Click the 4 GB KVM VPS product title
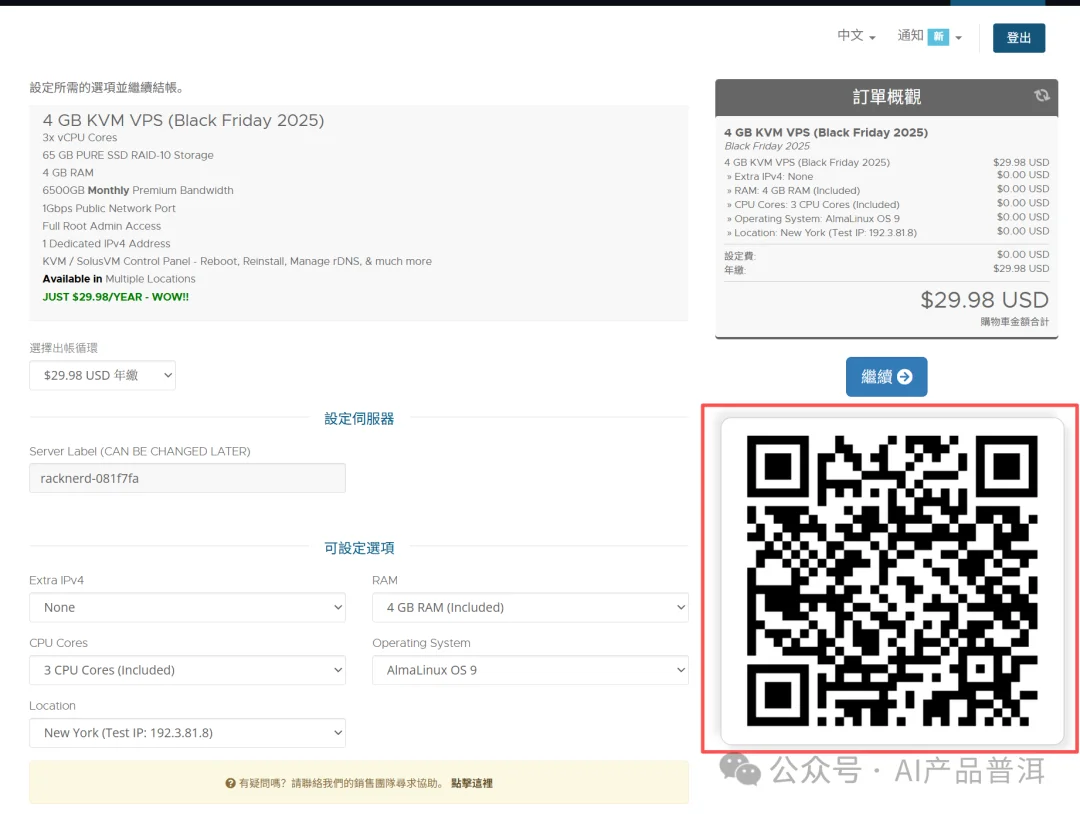Image resolution: width=1080 pixels, height=814 pixels. click(x=183, y=120)
